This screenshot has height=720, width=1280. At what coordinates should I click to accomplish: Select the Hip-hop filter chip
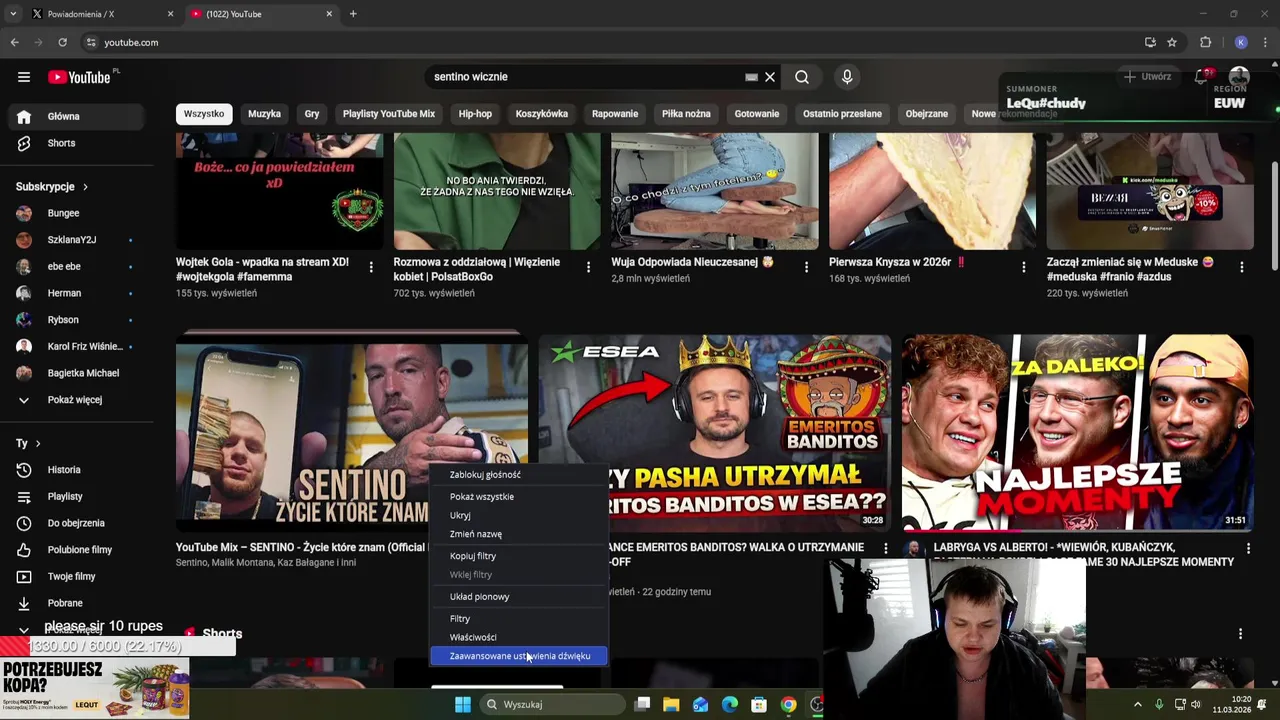[x=475, y=114]
